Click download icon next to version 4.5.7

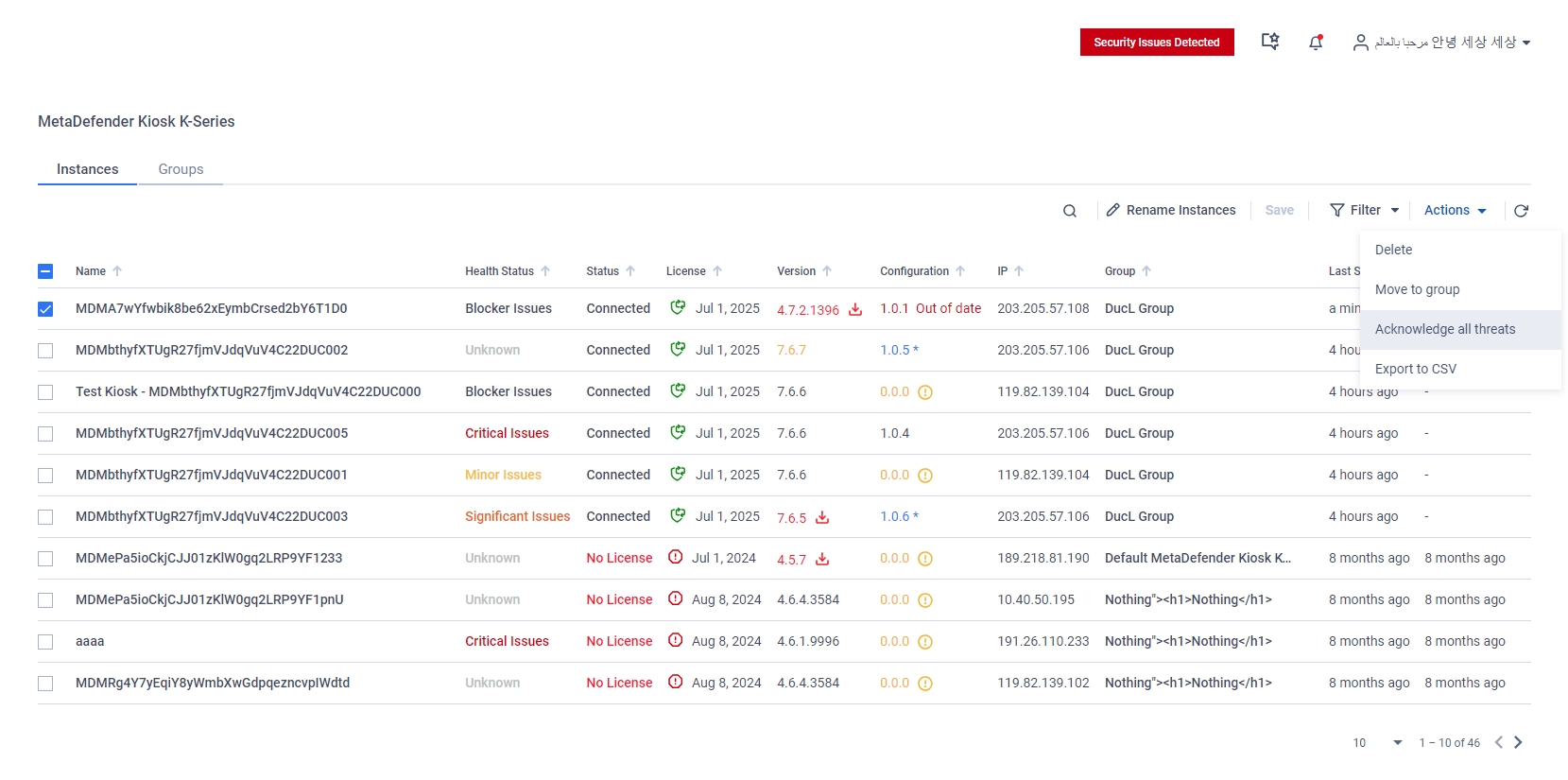822,559
